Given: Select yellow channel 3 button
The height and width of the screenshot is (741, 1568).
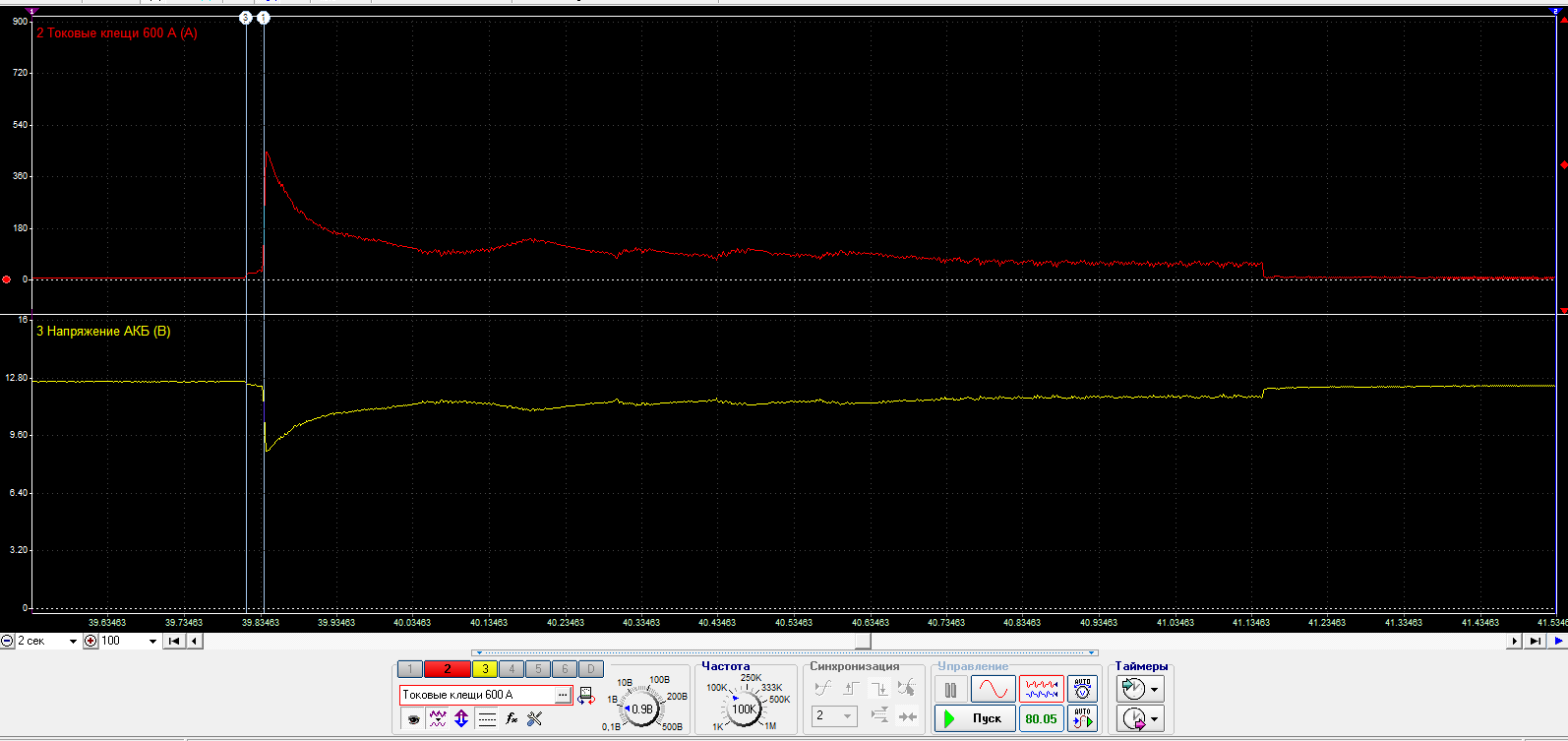Looking at the screenshot, I should (x=485, y=669).
